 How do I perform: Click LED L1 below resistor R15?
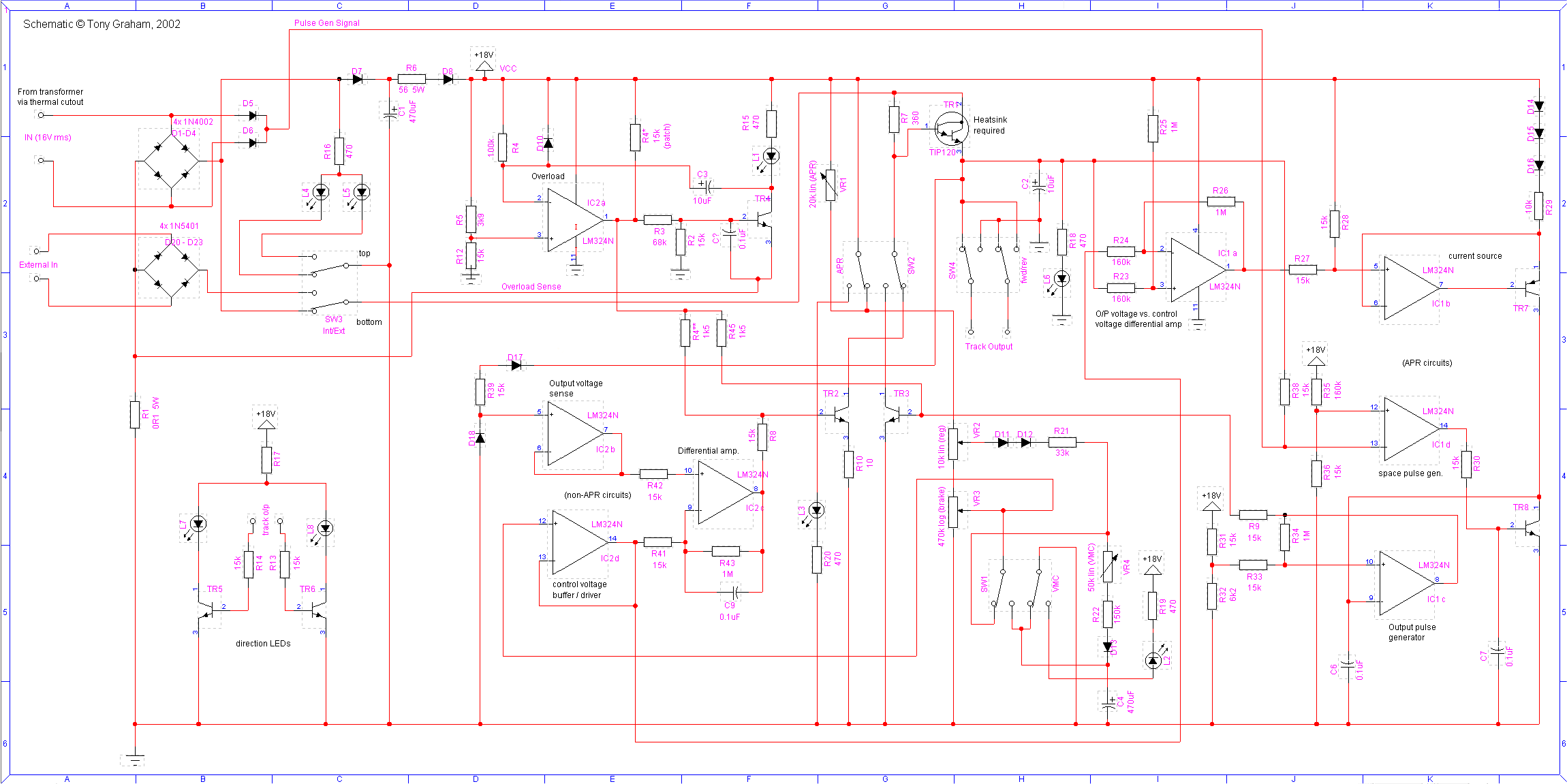771,157
